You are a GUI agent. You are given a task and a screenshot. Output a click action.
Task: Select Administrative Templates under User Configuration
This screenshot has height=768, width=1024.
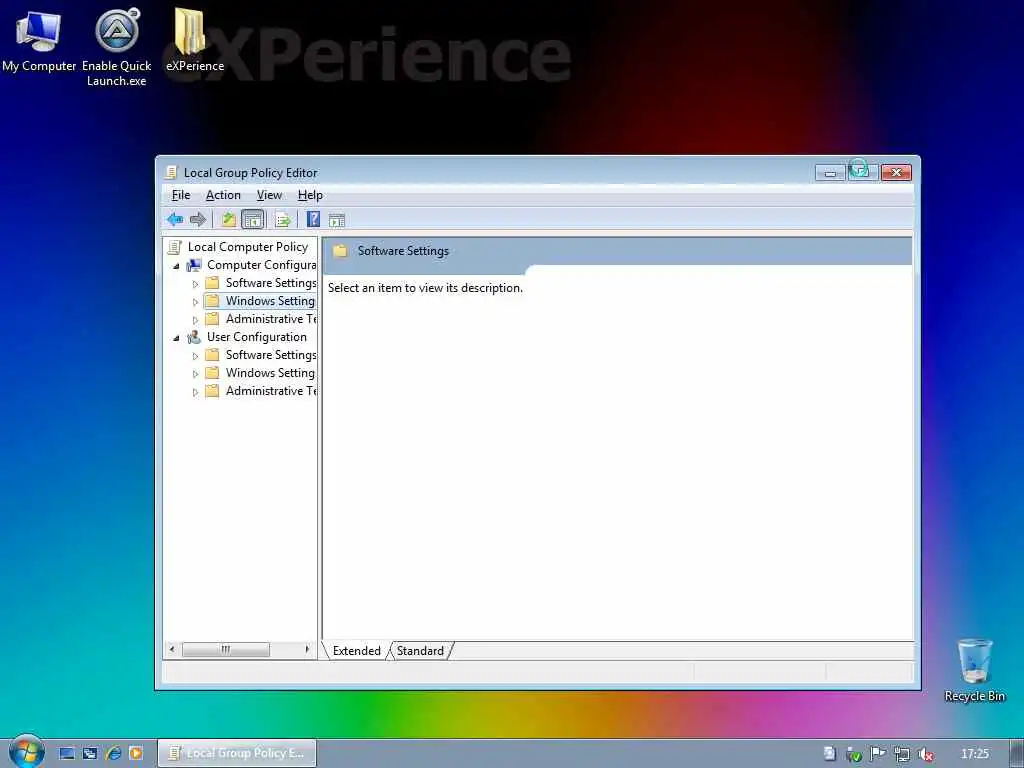[x=270, y=391]
